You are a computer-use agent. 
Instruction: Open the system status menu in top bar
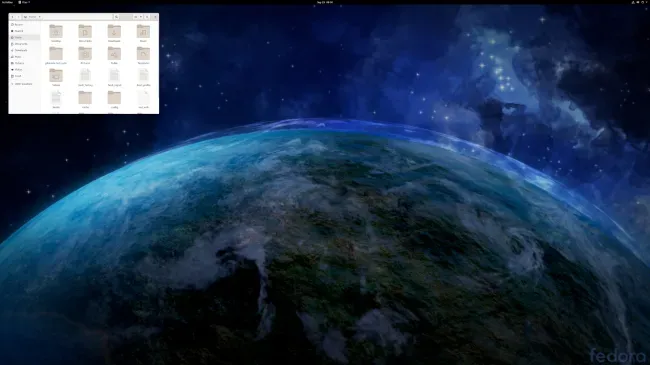click(639, 2)
